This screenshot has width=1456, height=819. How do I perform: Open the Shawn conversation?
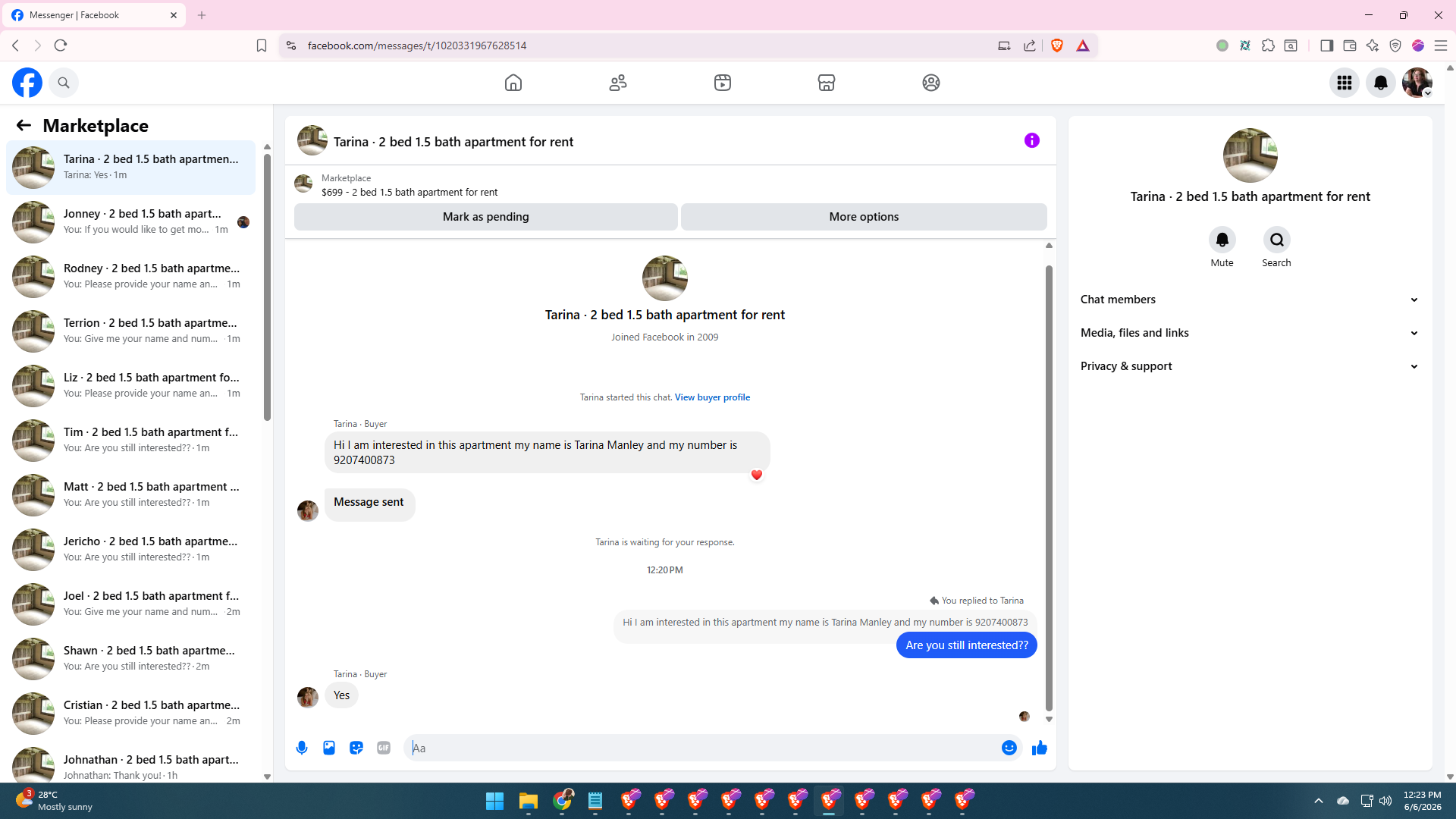pos(130,658)
